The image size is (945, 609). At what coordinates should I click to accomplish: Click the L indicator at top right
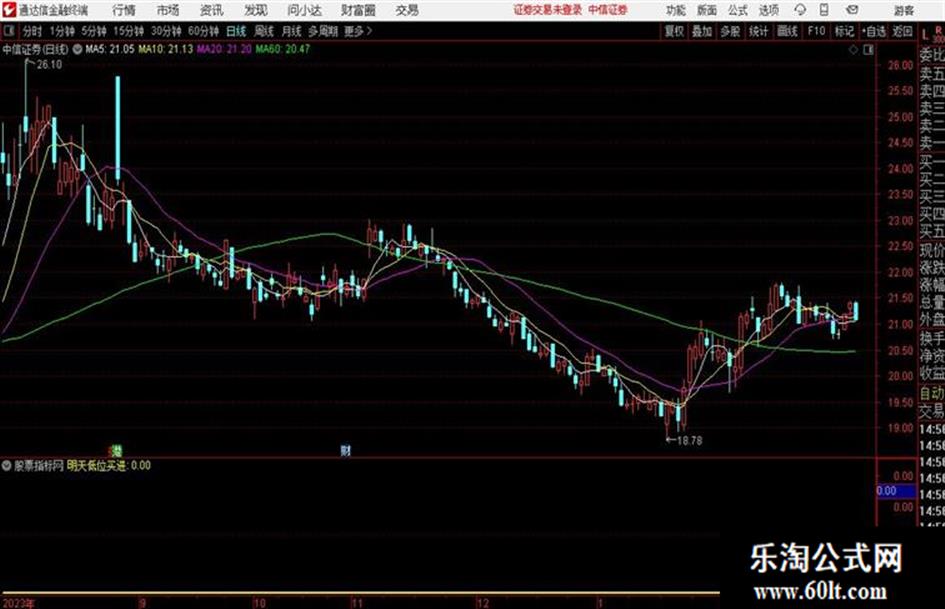click(x=925, y=35)
